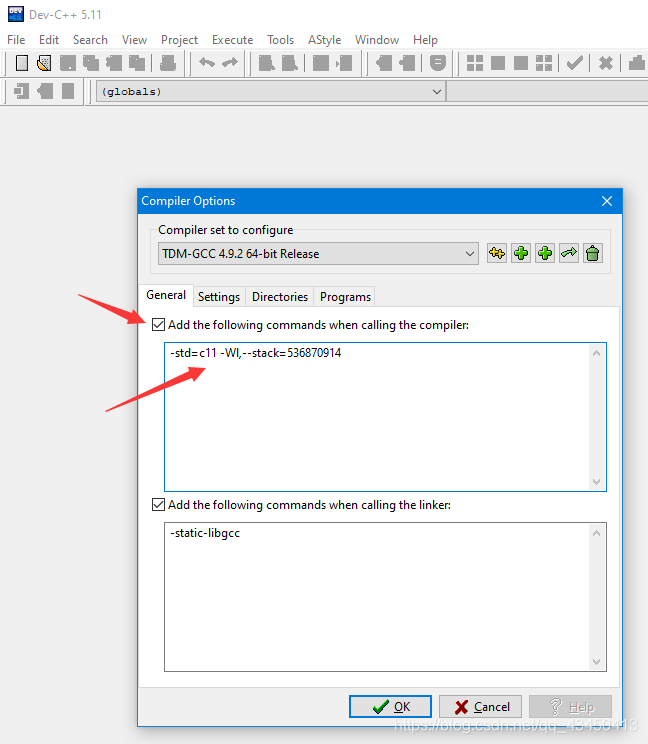648x744 pixels.
Task: Click the Open file toolbar icon
Action: (x=44, y=63)
